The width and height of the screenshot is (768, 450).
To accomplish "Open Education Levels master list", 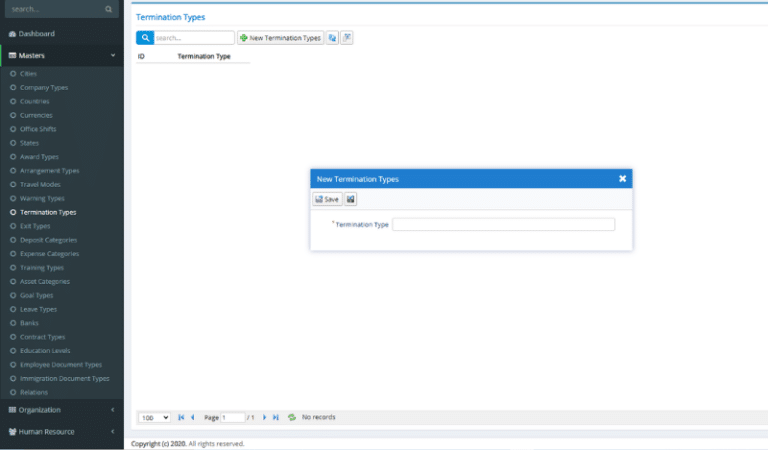I will pos(45,351).
